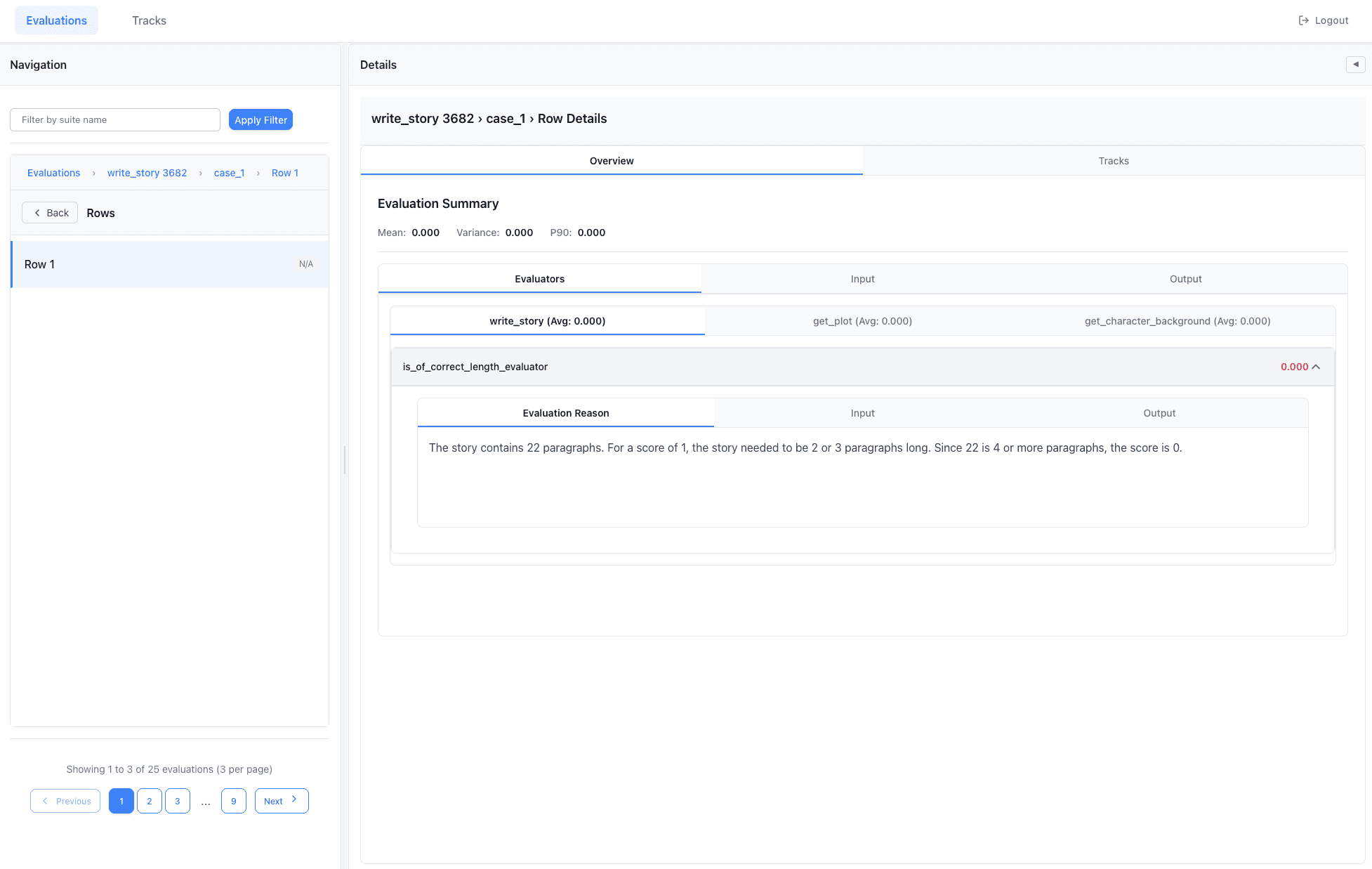Select the get_plot evaluator tab
Screen dimensions: 1372x869
(x=862, y=321)
